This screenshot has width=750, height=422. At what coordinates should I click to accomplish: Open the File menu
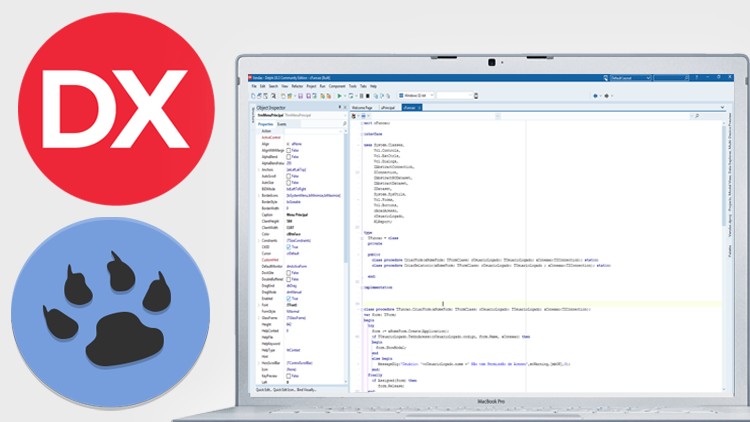(254, 86)
